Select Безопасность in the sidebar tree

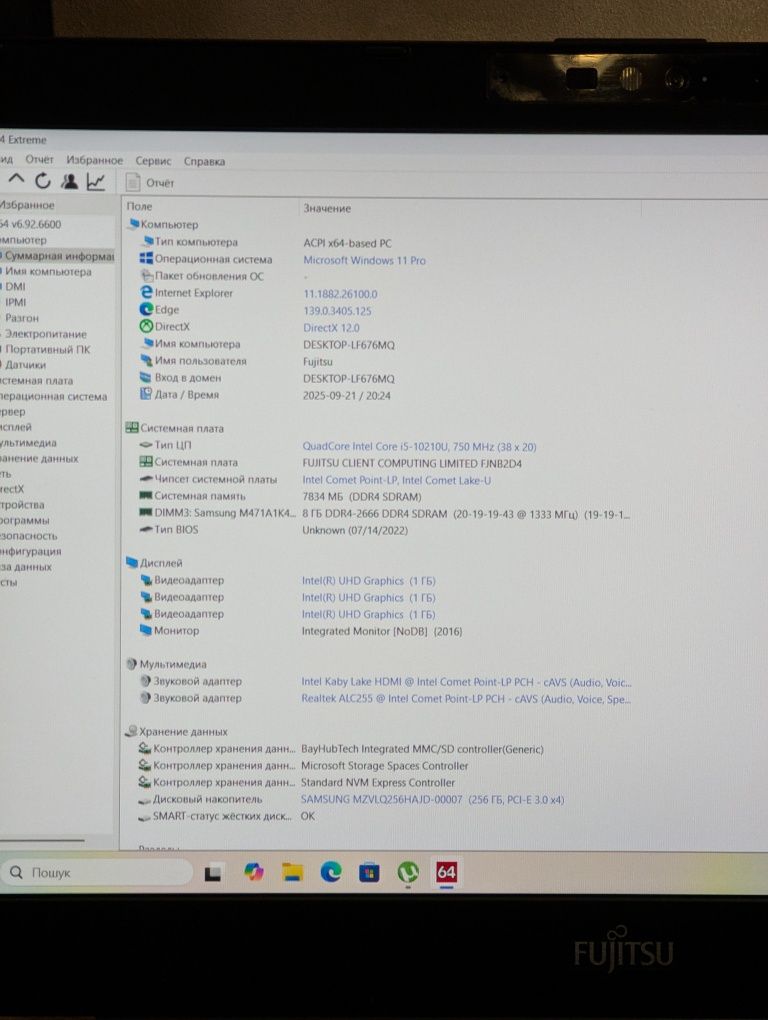tap(29, 536)
